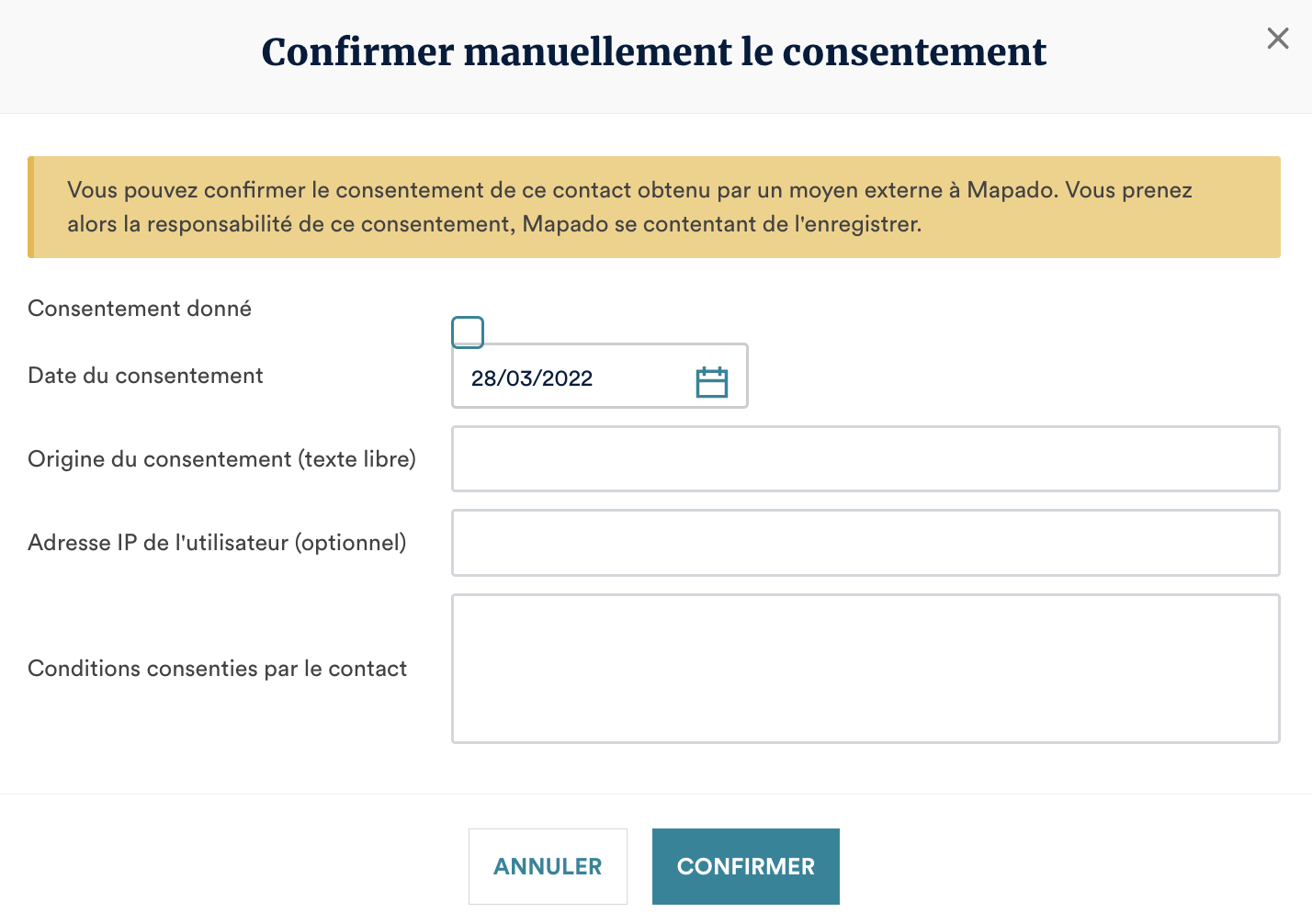Click the '(optionnel)' hint text
Image resolution: width=1312 pixels, height=924 pixels.
pos(350,543)
